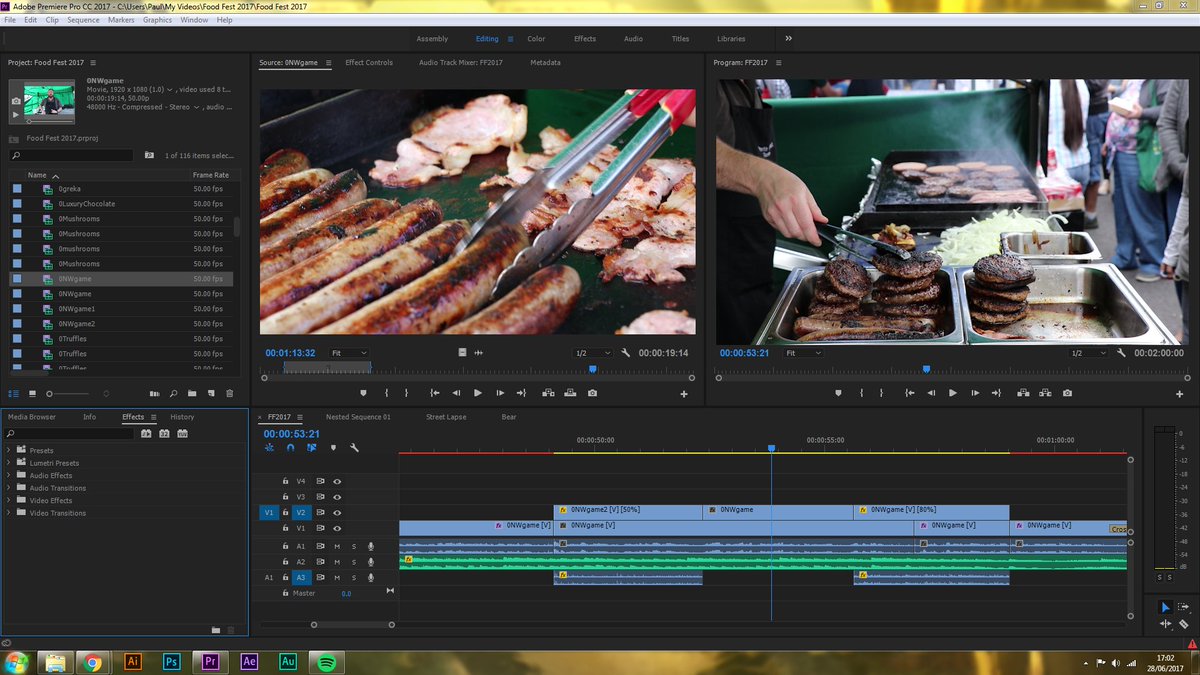Open the Markers menu
1200x675 pixels.
pos(121,20)
